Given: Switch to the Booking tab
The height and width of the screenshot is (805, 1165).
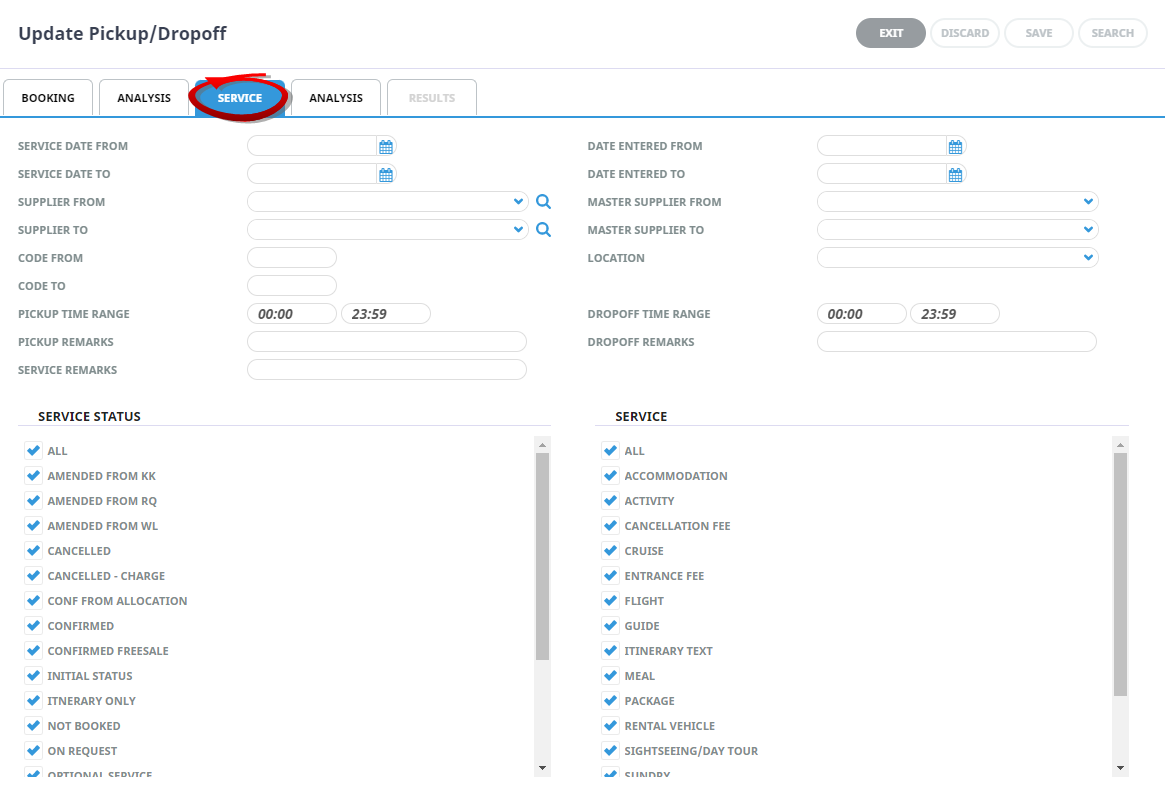Looking at the screenshot, I should 48,98.
